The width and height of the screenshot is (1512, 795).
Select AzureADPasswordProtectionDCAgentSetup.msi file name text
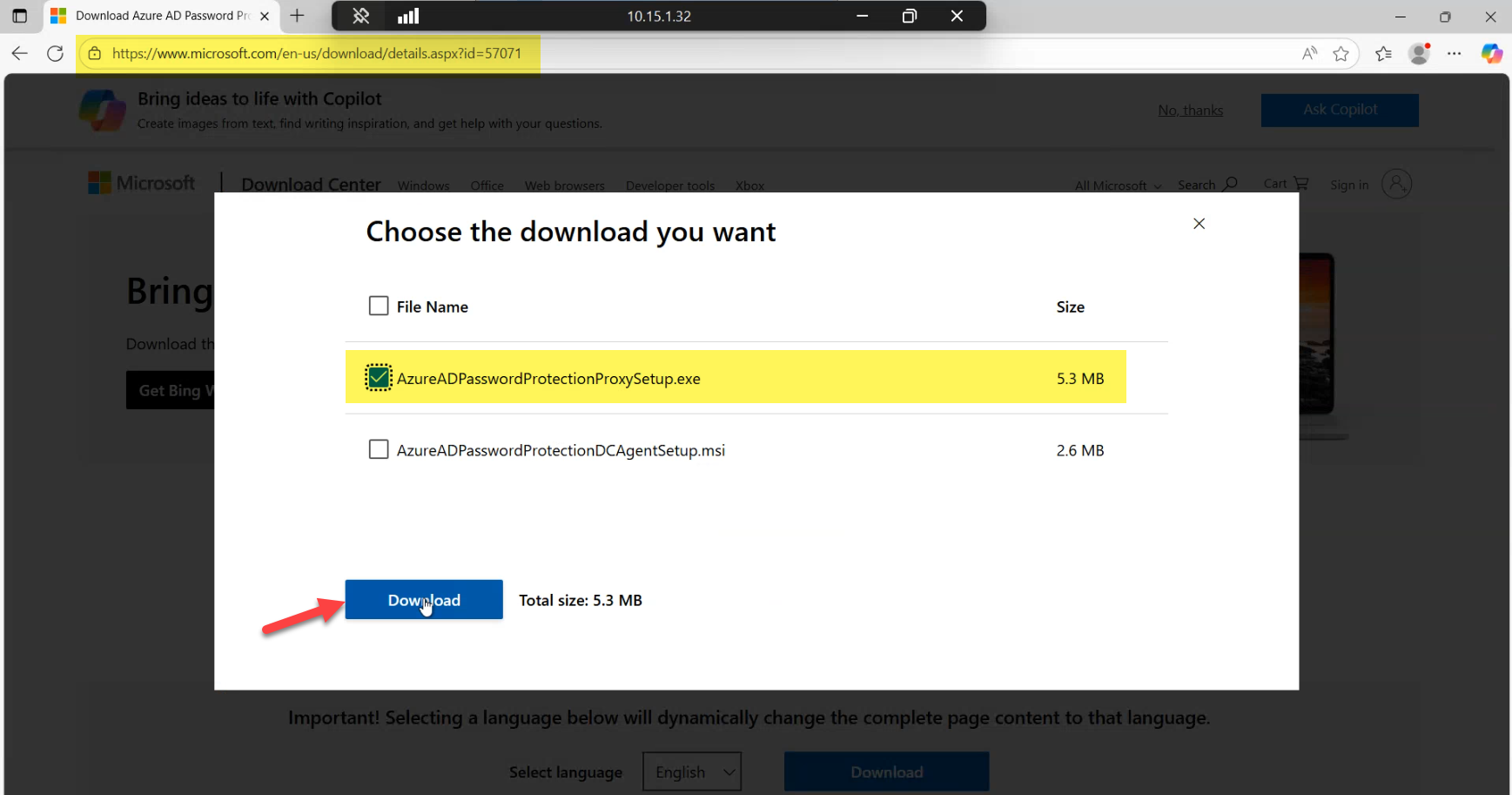tap(561, 450)
